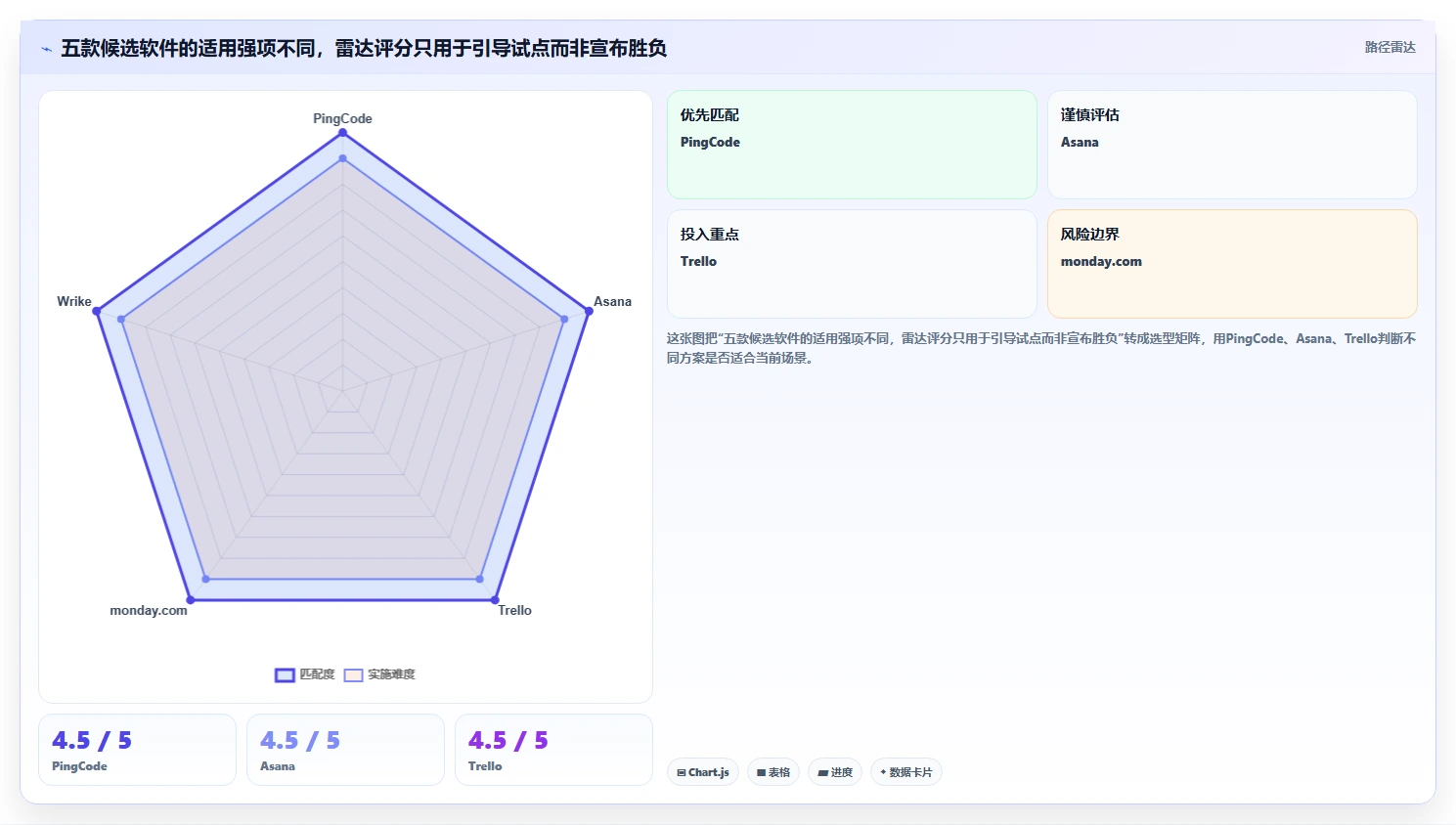The image size is (1456, 825).
Task: Click the outer data point at monday.com vertex
Action: [x=191, y=599]
